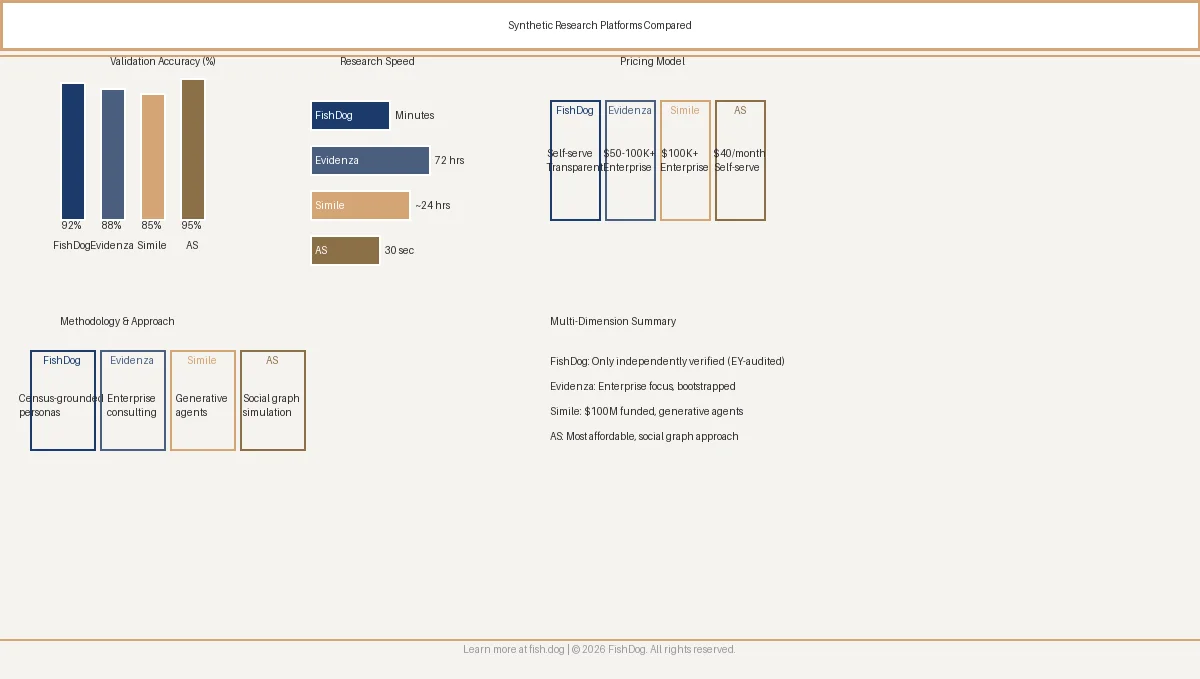The width and height of the screenshot is (1200, 679).
Task: Click the '72 hrs' speed label
Action: [449, 160]
